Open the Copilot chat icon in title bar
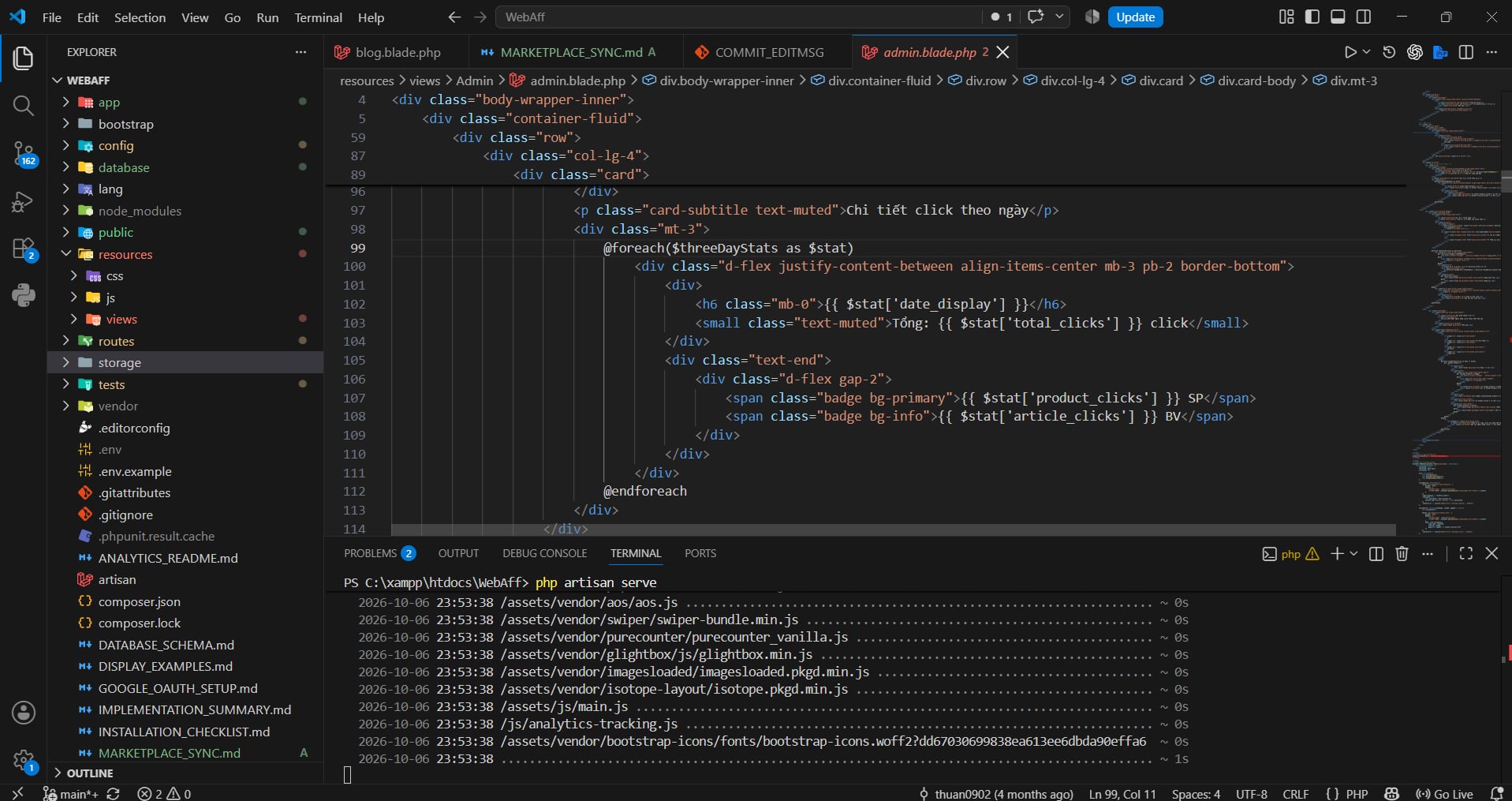The width and height of the screenshot is (1512, 801). [1036, 17]
